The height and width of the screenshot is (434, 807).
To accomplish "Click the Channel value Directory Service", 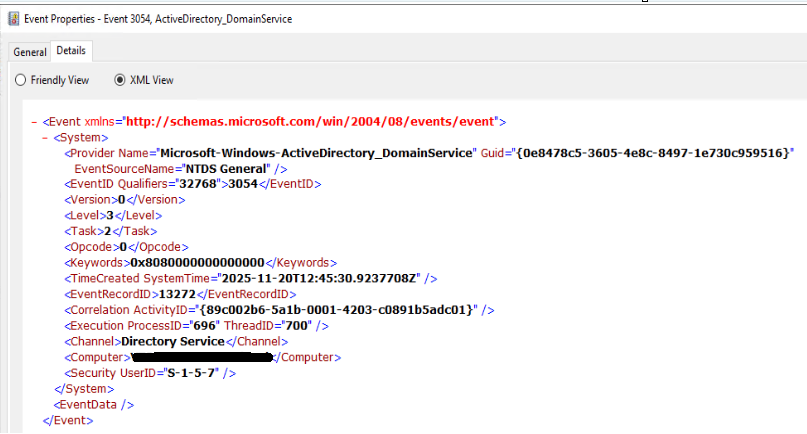I will pyautogui.click(x=173, y=342).
